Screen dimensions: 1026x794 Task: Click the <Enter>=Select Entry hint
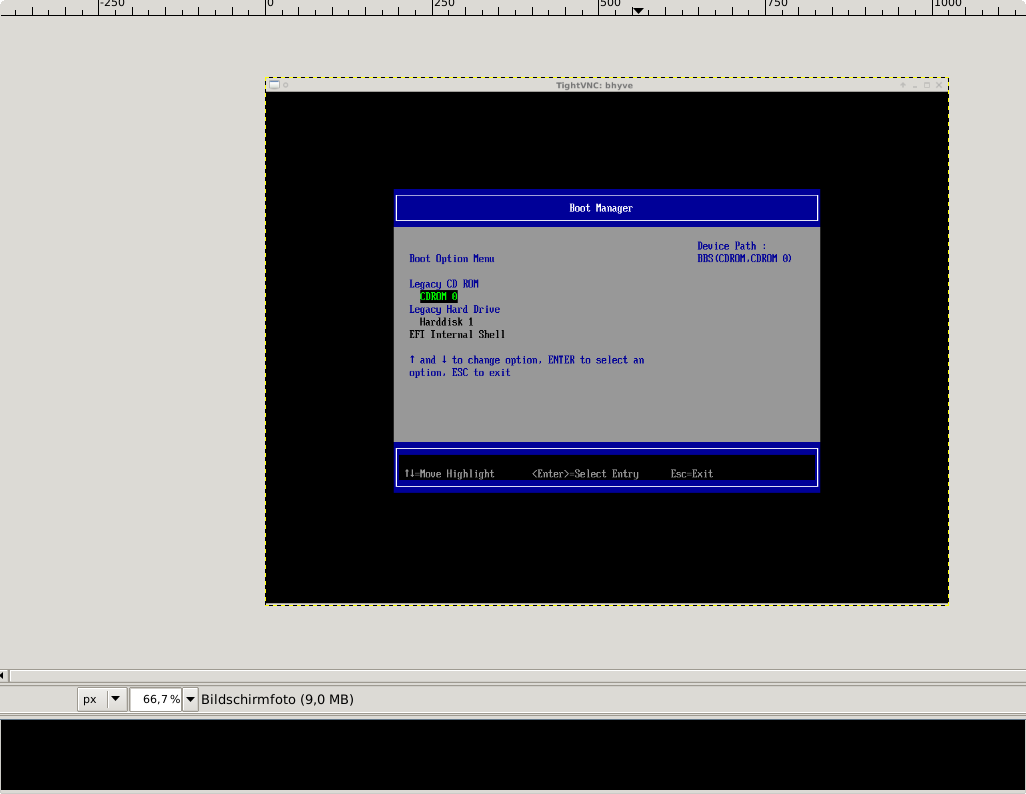pos(585,474)
